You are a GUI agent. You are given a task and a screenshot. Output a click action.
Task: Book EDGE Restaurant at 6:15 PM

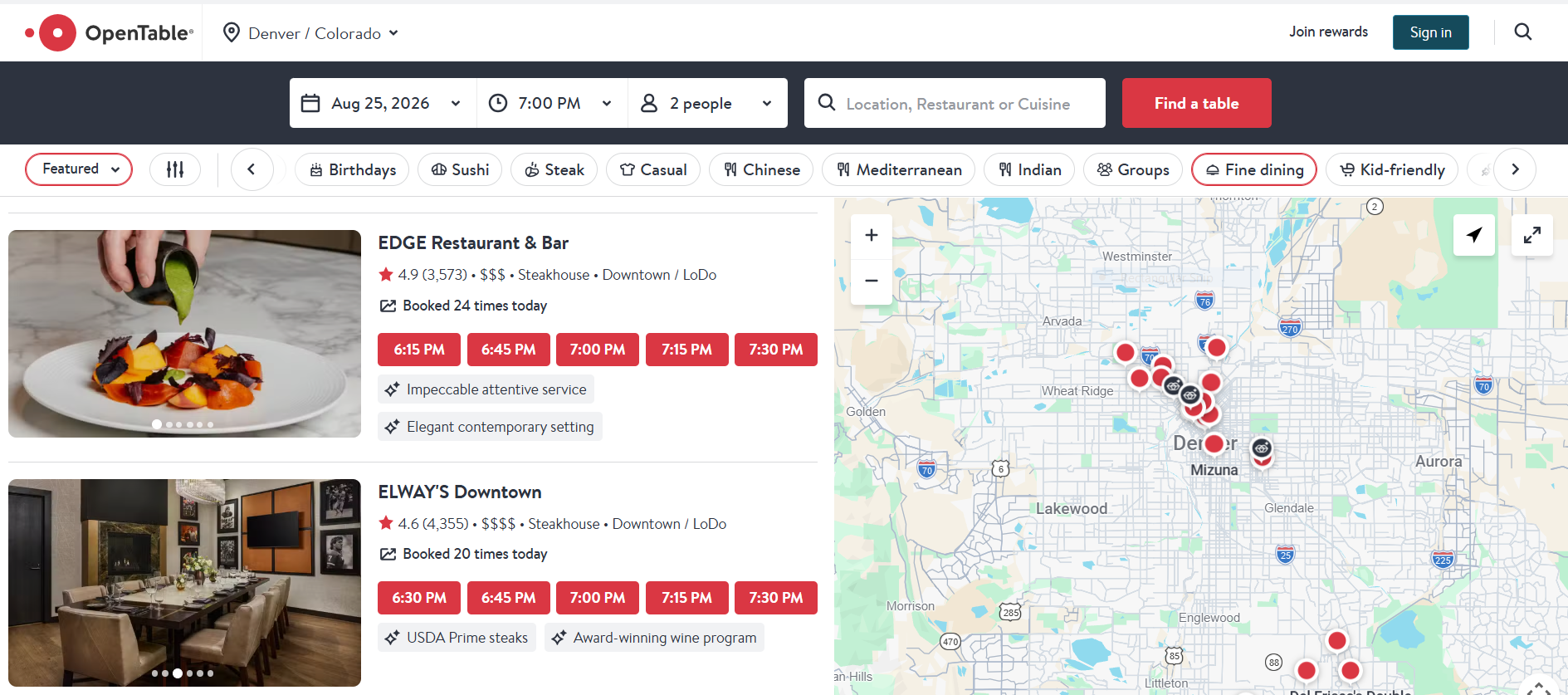coord(419,350)
